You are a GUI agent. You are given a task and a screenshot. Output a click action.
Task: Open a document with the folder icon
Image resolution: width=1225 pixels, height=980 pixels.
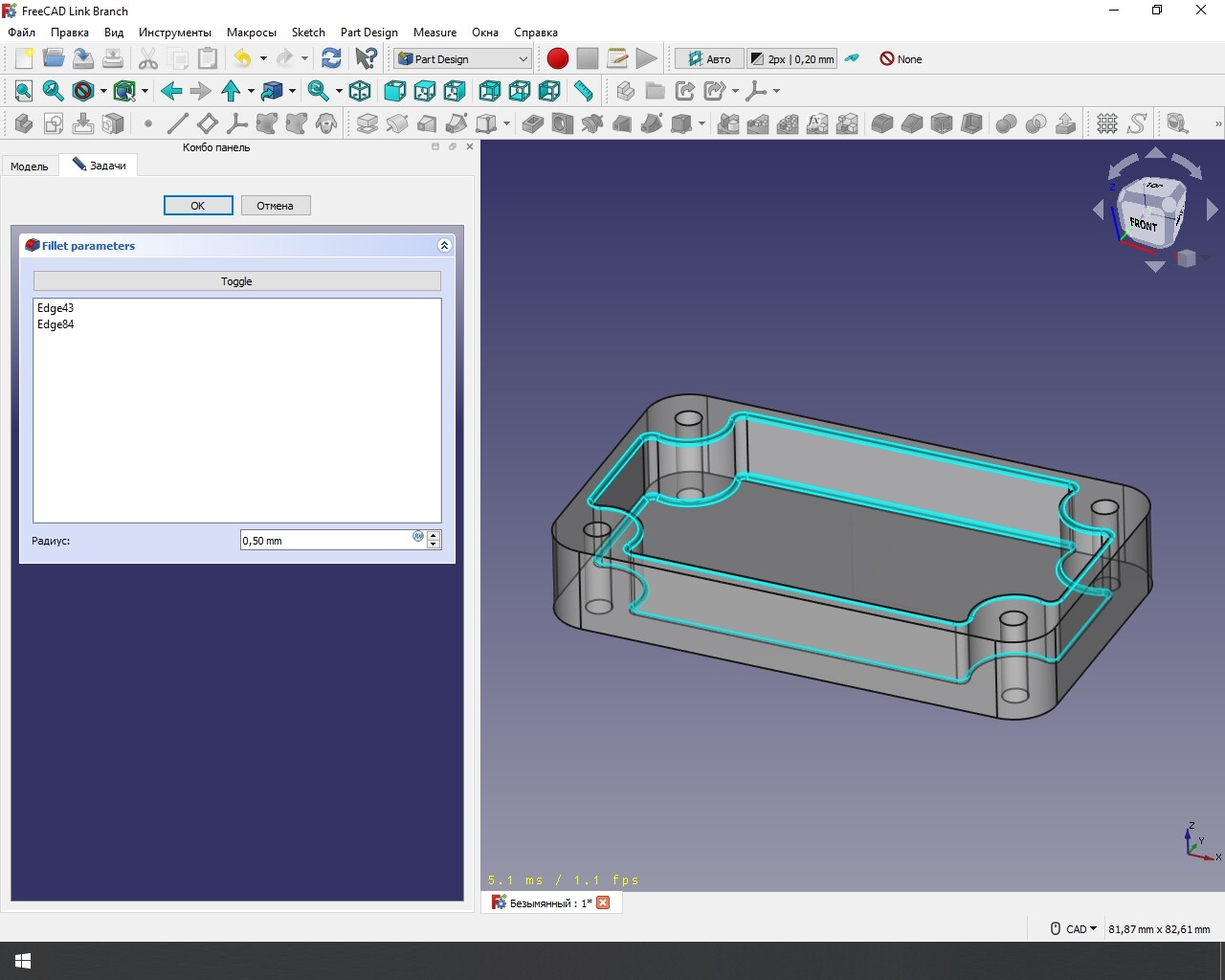coord(54,58)
